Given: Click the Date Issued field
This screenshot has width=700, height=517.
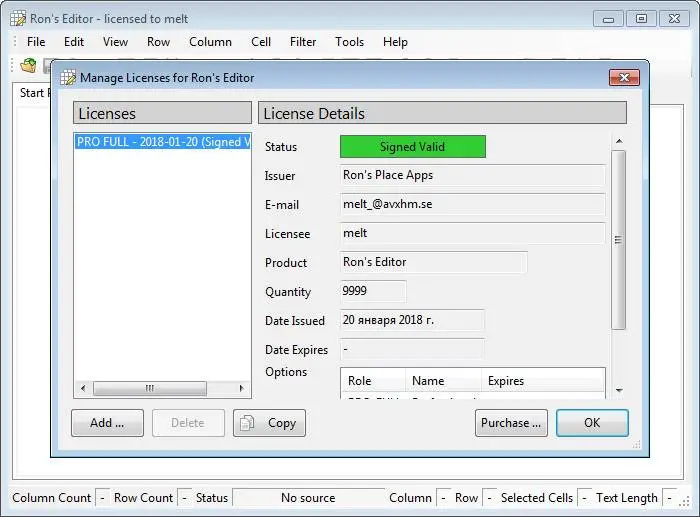Looking at the screenshot, I should pyautogui.click(x=412, y=320).
